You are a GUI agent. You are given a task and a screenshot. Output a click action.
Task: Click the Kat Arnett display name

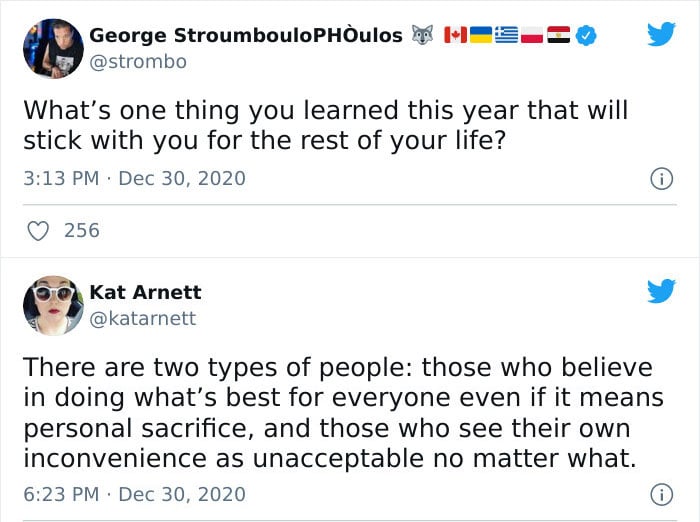pos(146,292)
